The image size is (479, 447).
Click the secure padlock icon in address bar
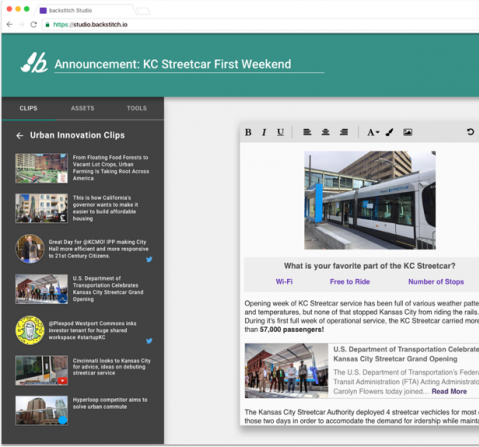pyautogui.click(x=47, y=25)
